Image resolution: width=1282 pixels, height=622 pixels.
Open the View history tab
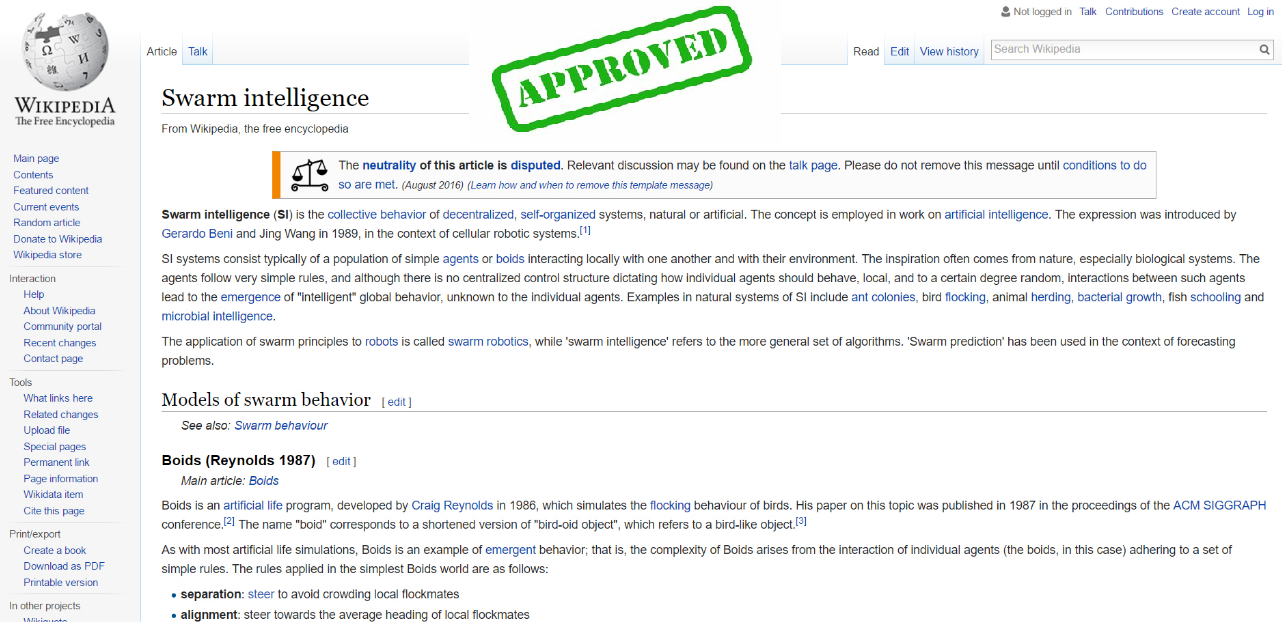949,51
